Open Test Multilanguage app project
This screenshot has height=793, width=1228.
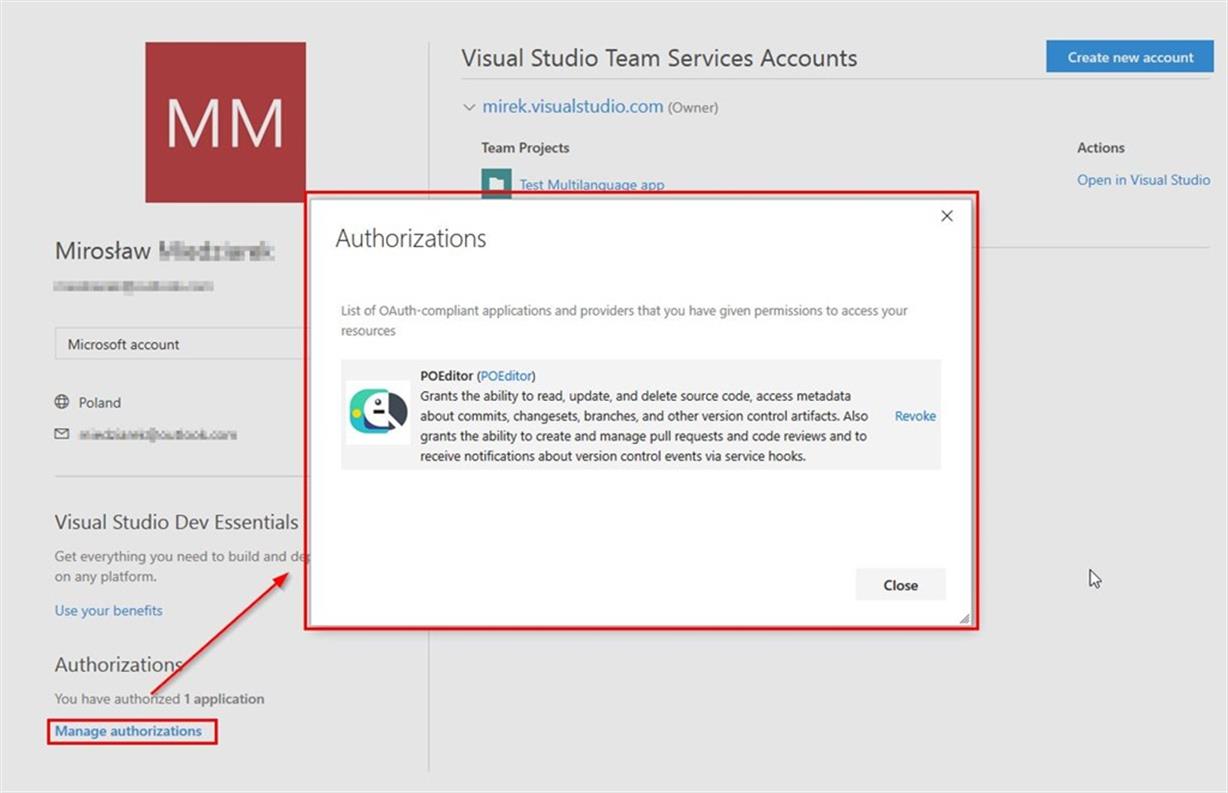click(590, 185)
